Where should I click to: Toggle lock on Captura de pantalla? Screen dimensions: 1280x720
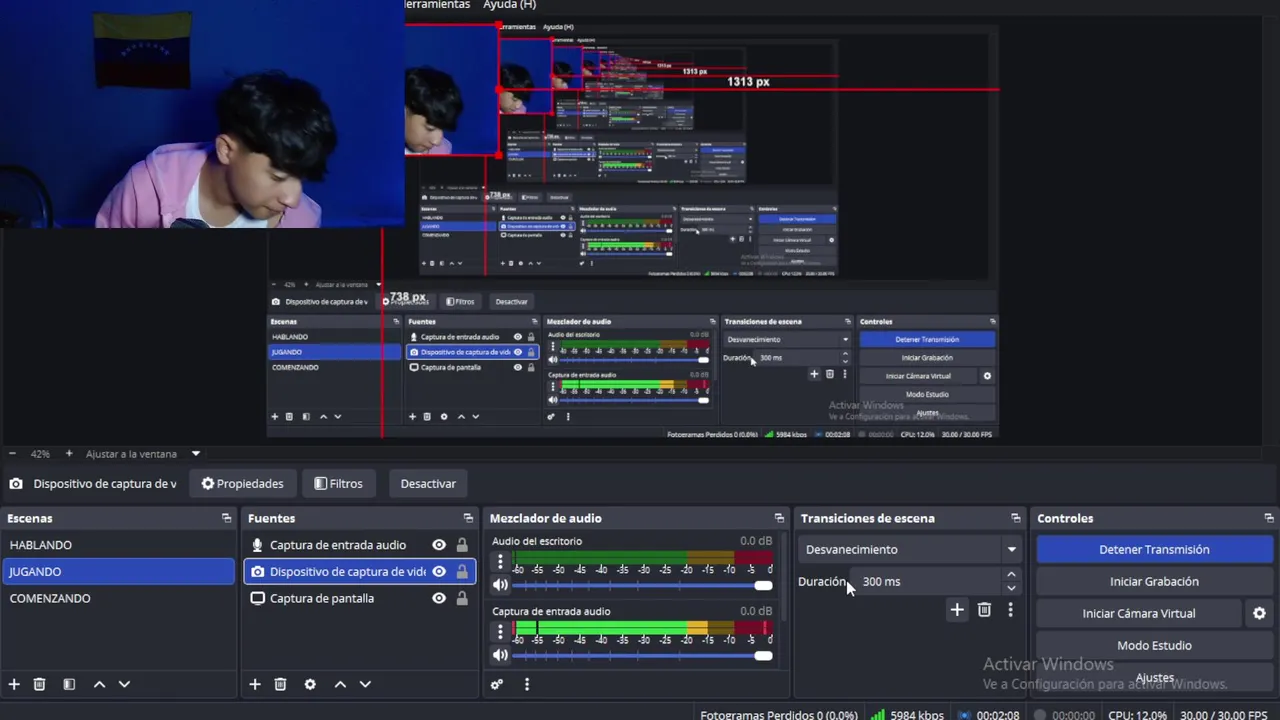tap(462, 598)
